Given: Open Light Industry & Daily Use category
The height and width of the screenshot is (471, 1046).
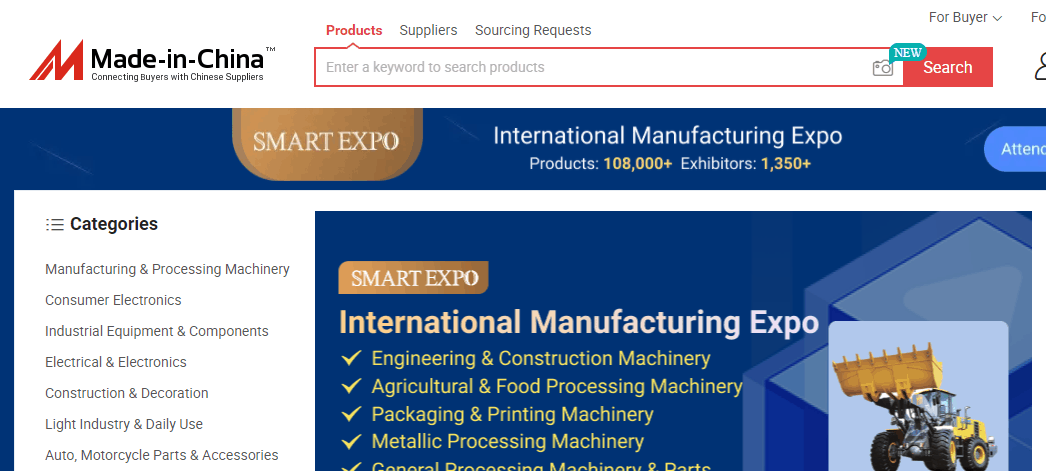Looking at the screenshot, I should 124,424.
